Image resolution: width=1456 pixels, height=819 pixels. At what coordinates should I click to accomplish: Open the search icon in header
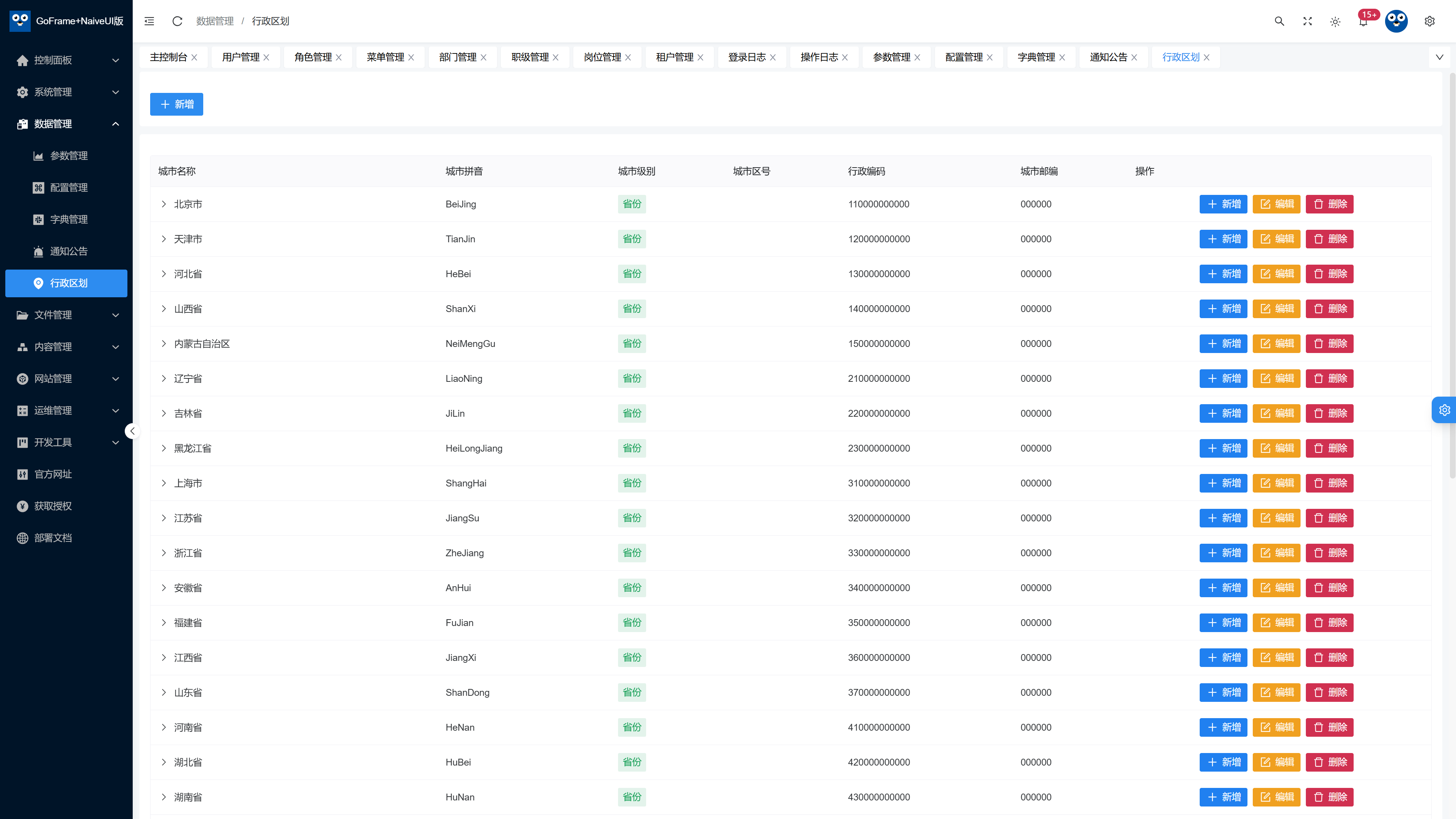[1279, 21]
